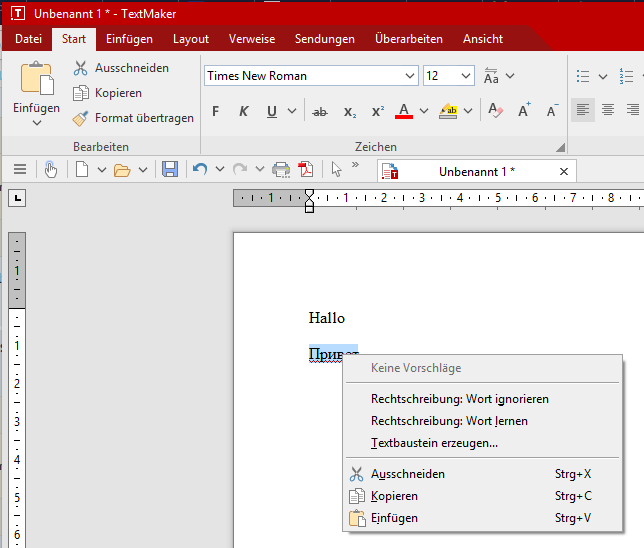Open the Times New Roman font dropdown
Viewport: 644px width, 548px height.
click(x=410, y=76)
